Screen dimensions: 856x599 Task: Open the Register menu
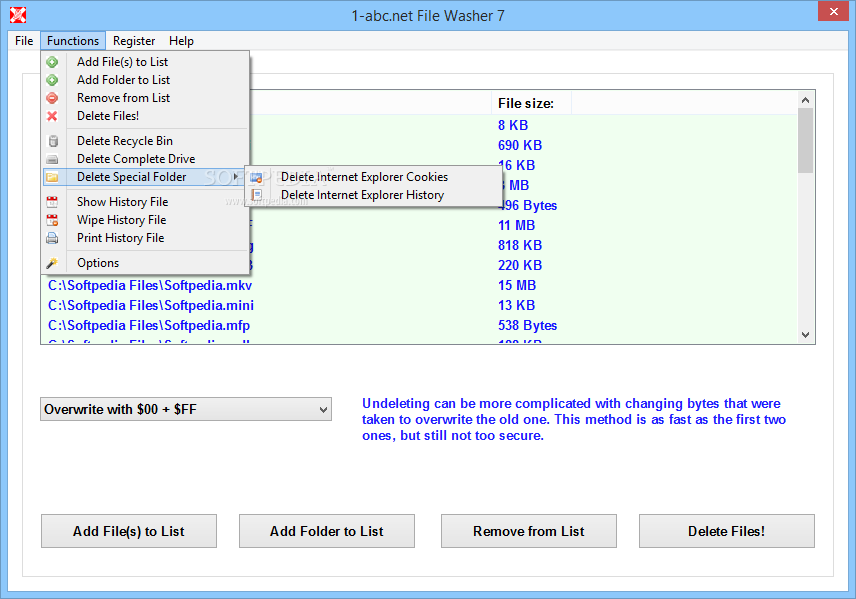(x=134, y=41)
